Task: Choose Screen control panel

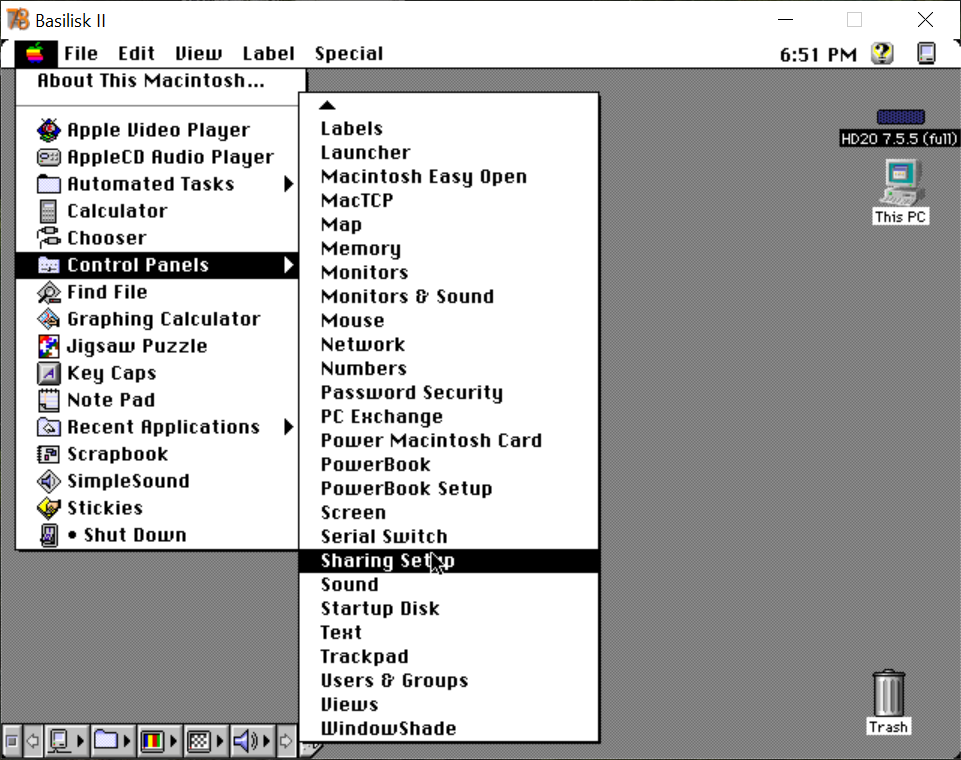Action: coord(449,512)
